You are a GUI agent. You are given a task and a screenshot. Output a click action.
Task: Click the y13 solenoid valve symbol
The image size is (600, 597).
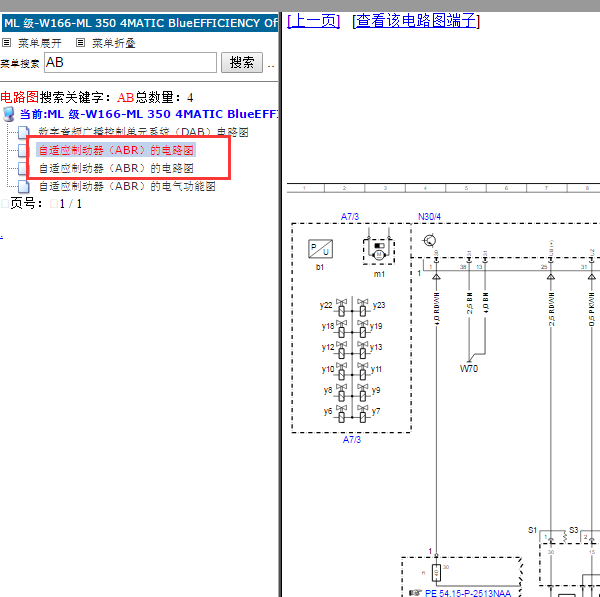pyautogui.click(x=362, y=349)
